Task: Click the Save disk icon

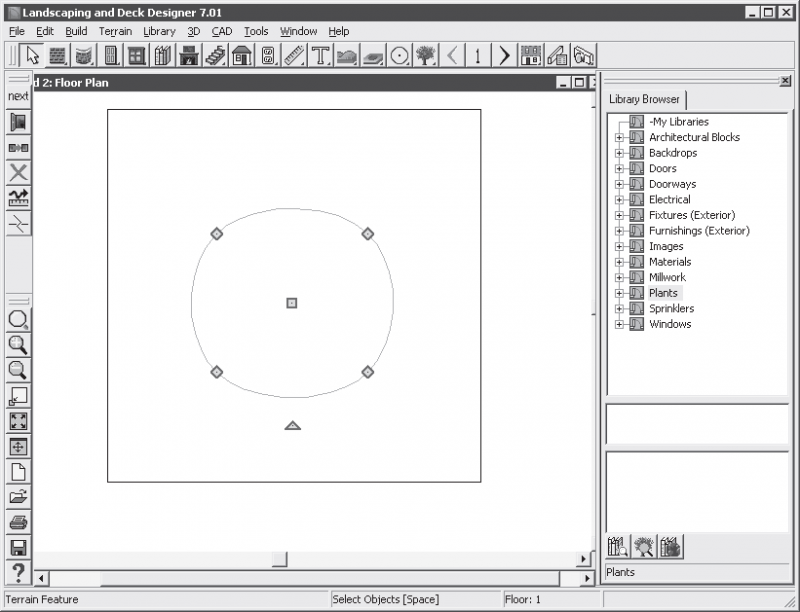Action: click(18, 548)
